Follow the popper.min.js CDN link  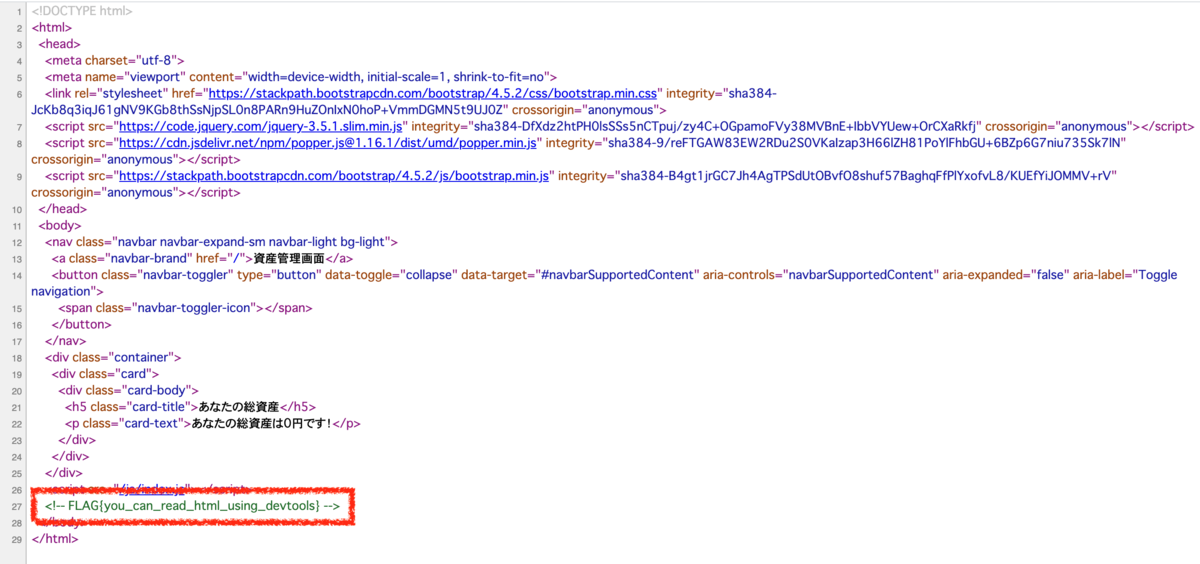click(x=328, y=144)
